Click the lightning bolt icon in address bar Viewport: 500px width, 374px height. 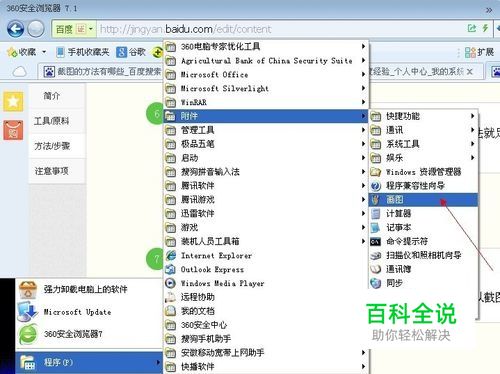coord(486,28)
